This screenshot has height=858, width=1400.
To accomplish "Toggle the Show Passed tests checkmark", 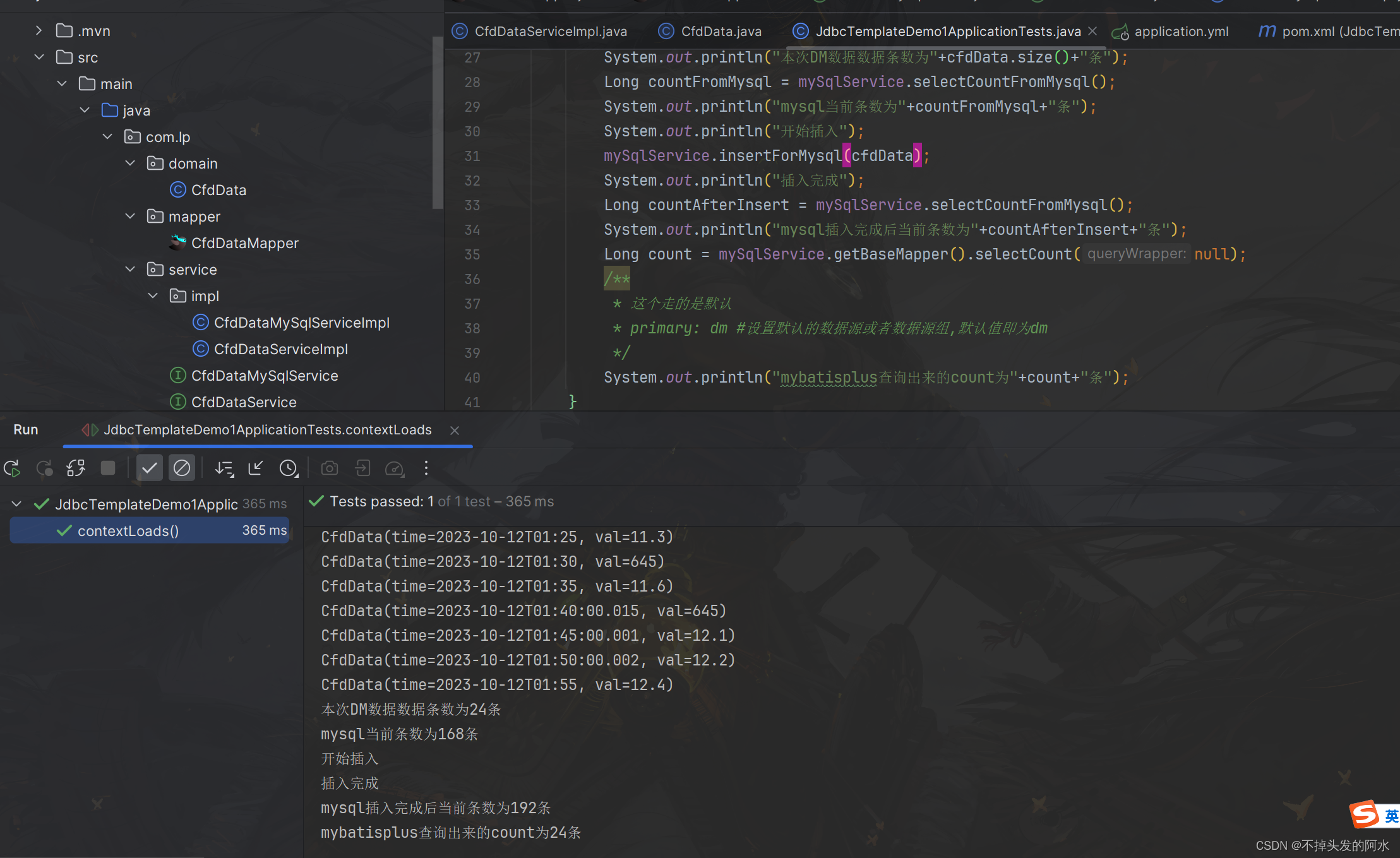I will tap(150, 468).
